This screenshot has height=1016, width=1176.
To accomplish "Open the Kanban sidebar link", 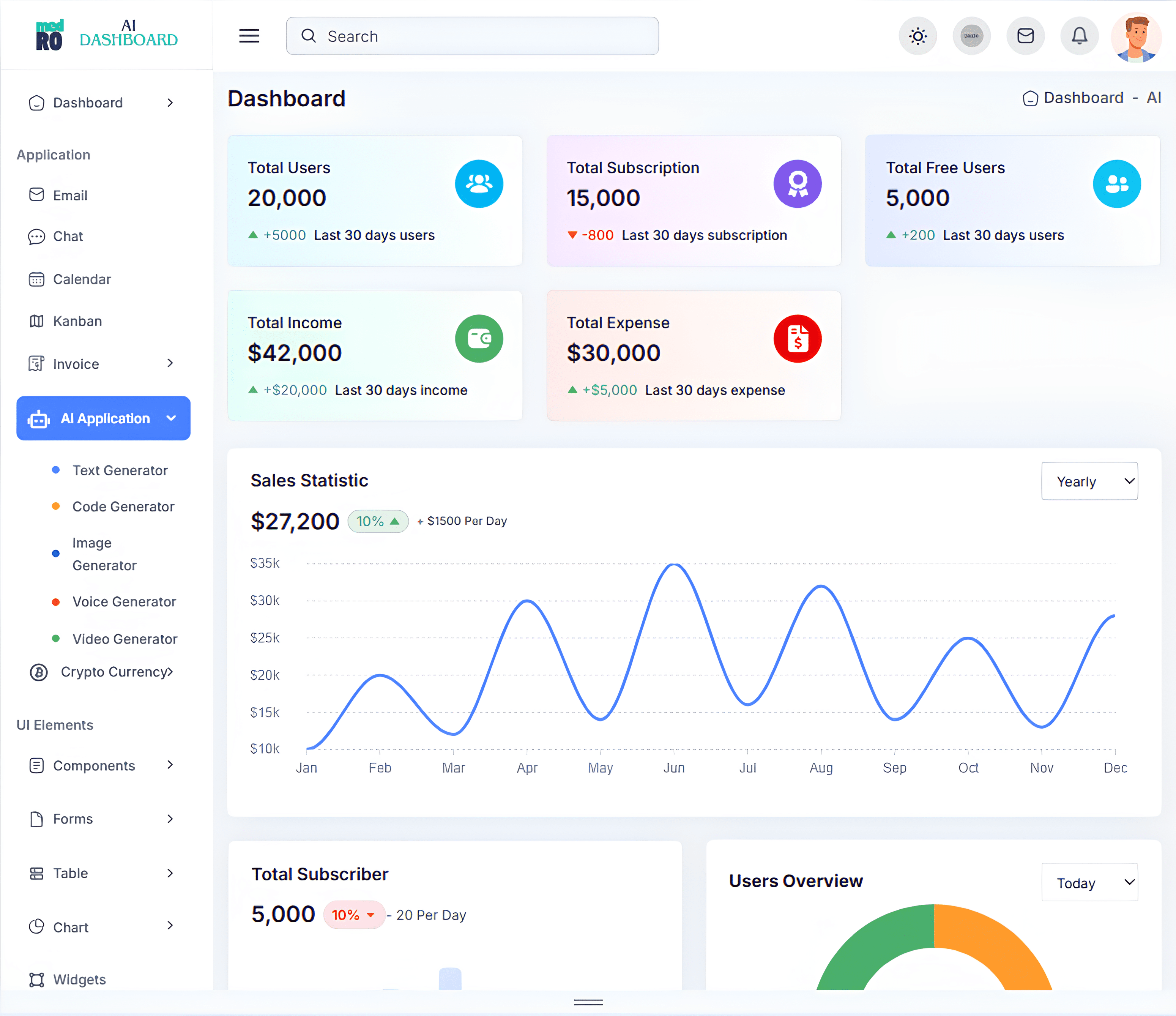I will [77, 321].
